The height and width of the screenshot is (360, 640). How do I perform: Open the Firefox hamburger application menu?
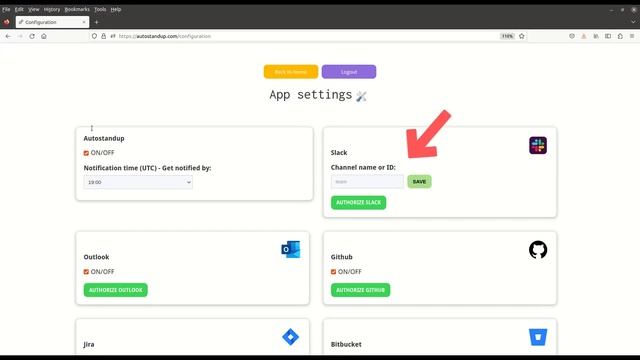click(632, 36)
